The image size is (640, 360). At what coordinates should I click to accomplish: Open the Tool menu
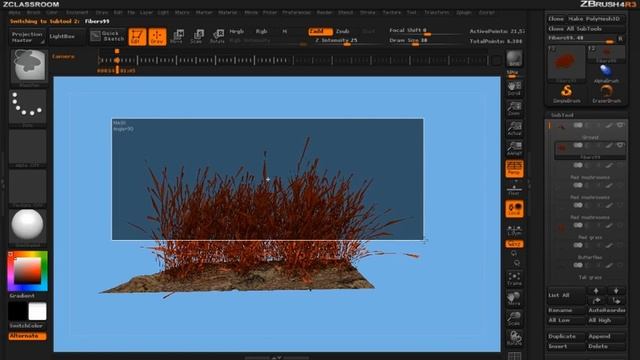[x=412, y=13]
